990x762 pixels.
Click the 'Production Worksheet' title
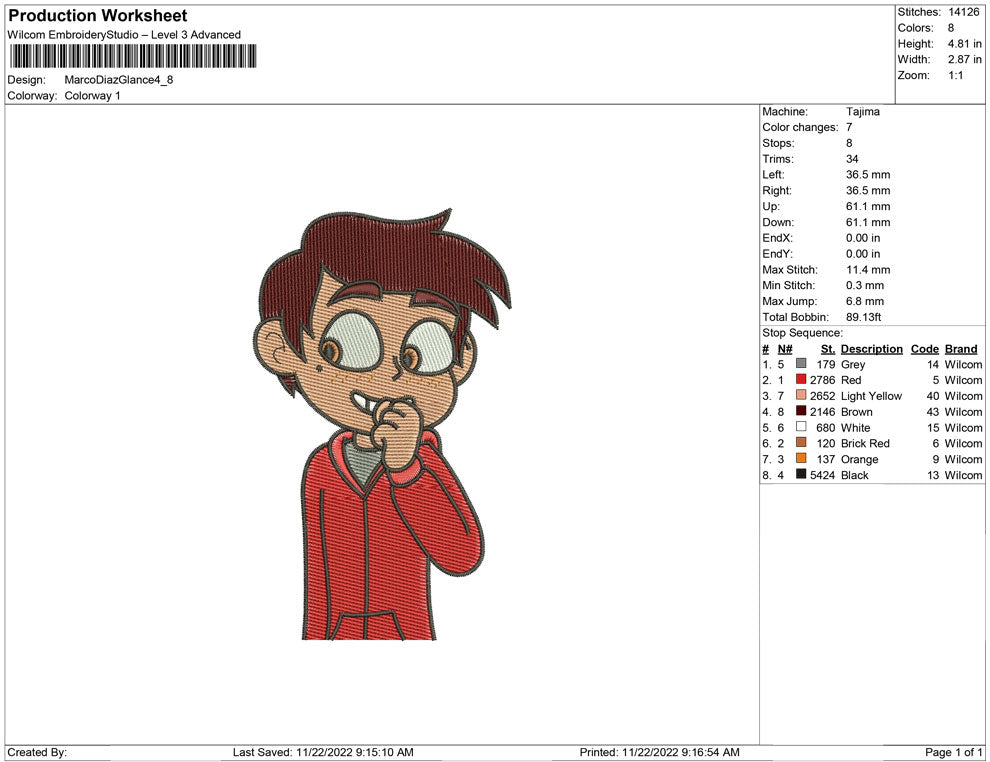click(98, 16)
